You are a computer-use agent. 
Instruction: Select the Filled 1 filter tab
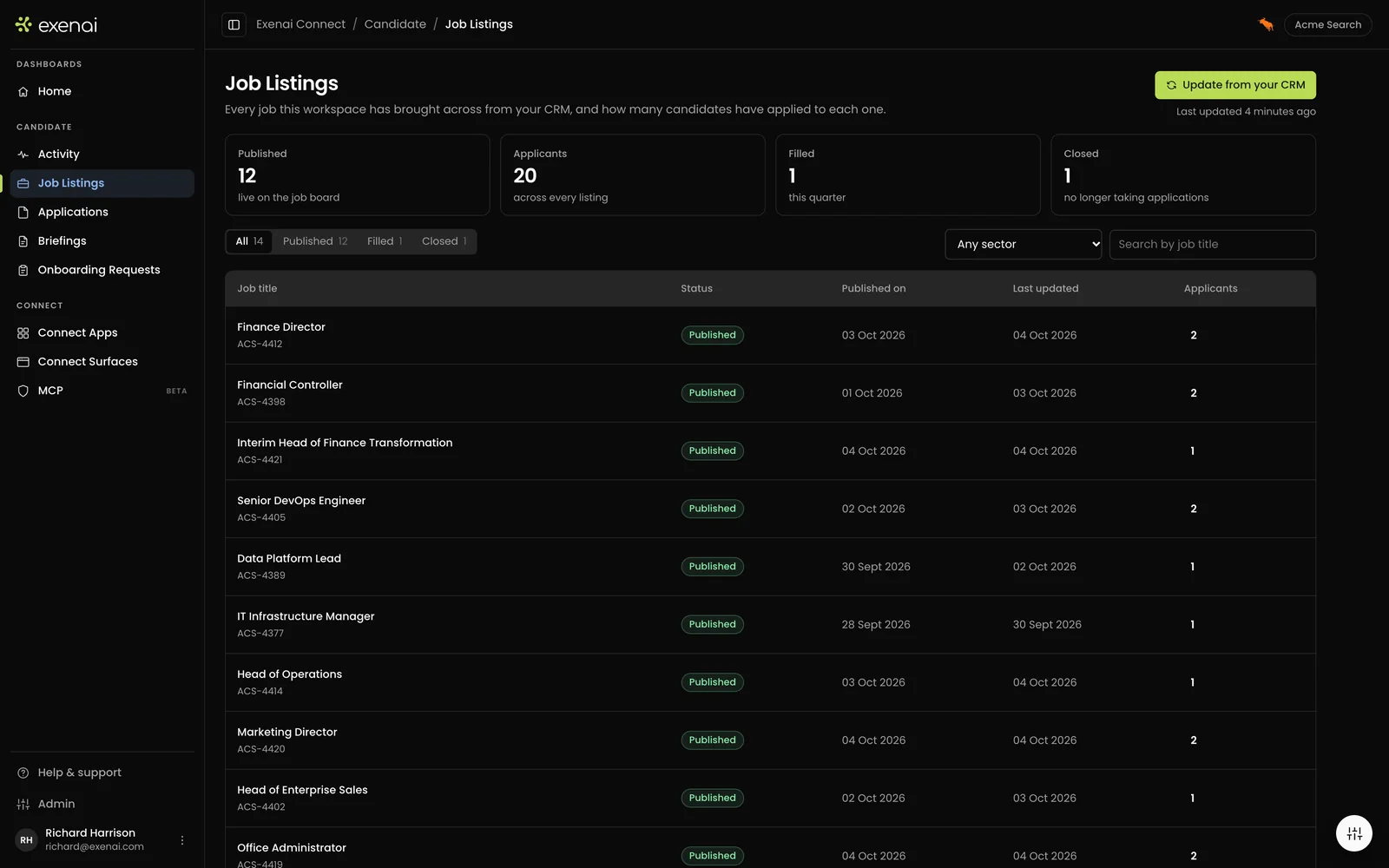pos(385,241)
